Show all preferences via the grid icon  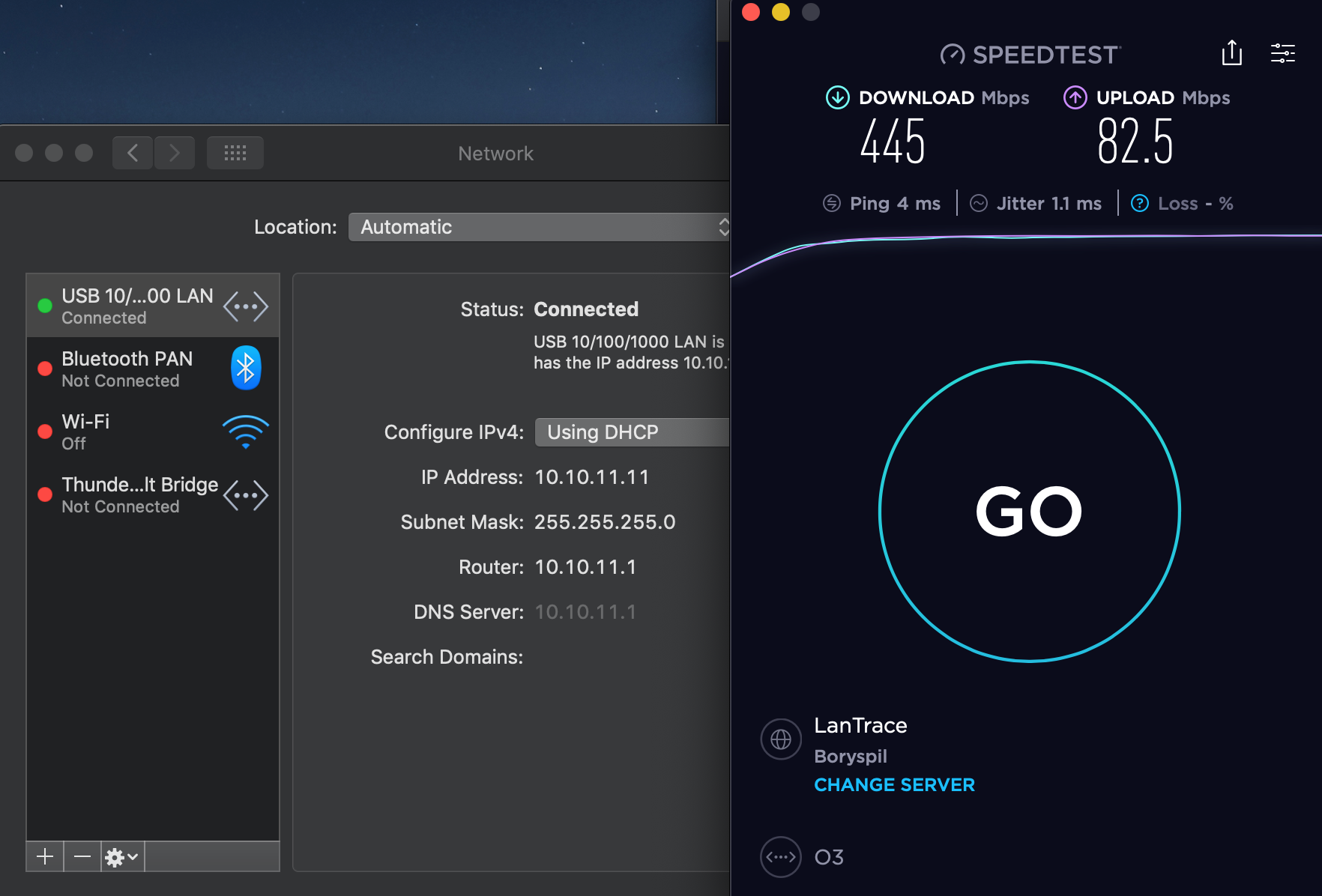[x=235, y=153]
